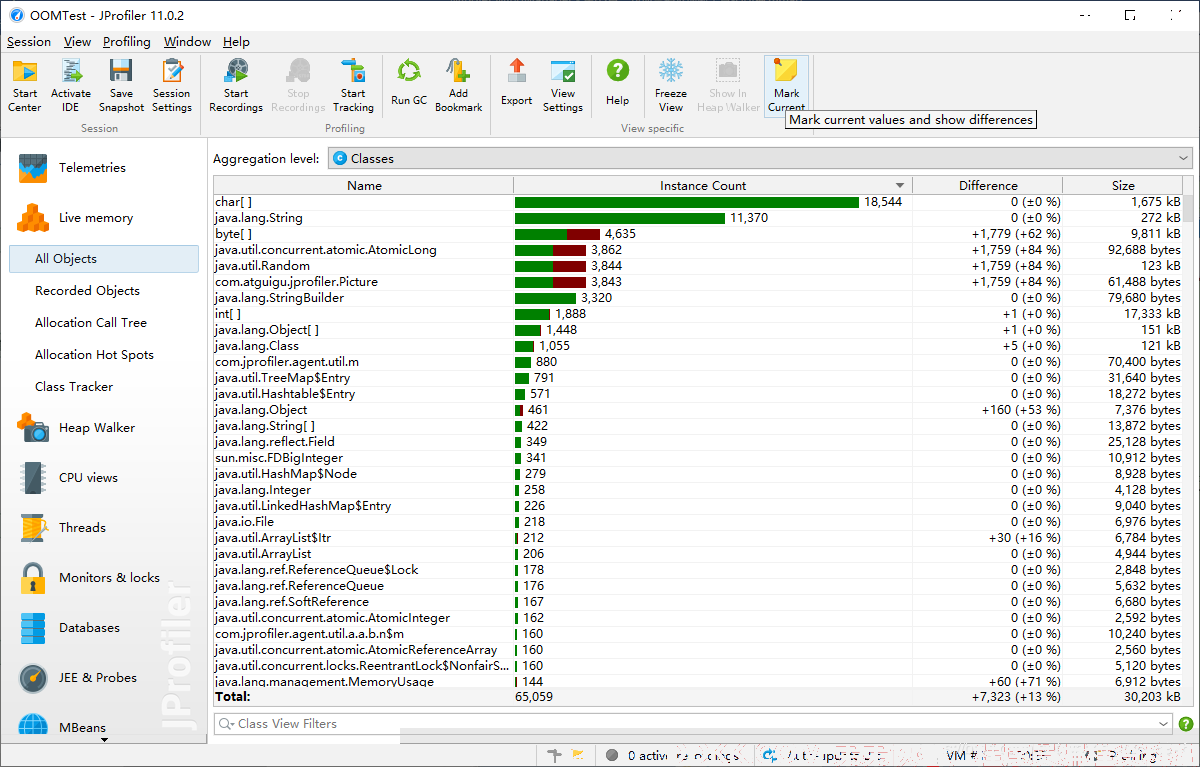The width and height of the screenshot is (1200, 767).
Task: Click in the Class View Filters field
Action: [695, 724]
